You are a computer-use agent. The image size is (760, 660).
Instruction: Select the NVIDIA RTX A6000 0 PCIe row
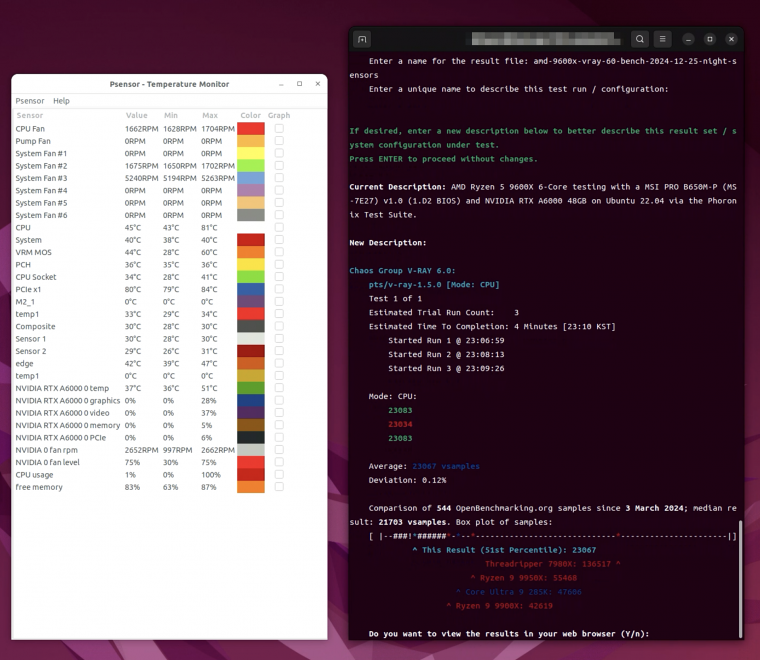pos(169,438)
